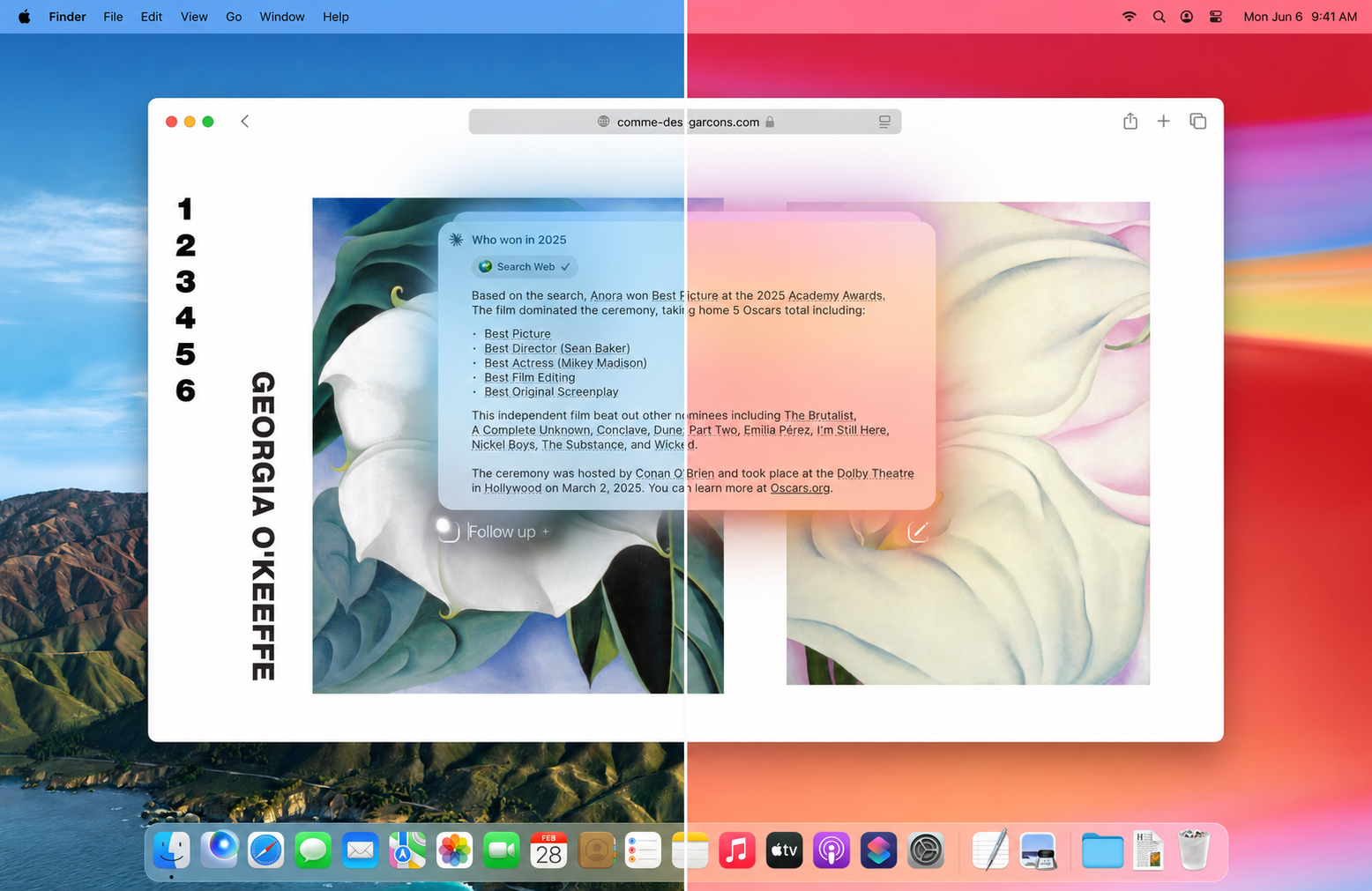The height and width of the screenshot is (891, 1372).
Task: Open Messages in the dock
Action: coord(313,850)
